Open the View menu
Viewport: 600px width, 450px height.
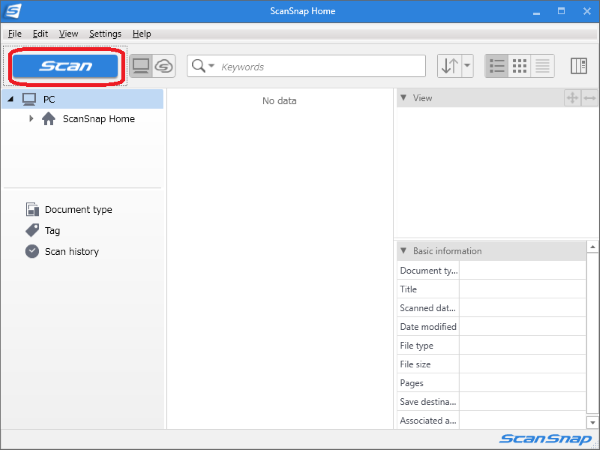click(68, 34)
